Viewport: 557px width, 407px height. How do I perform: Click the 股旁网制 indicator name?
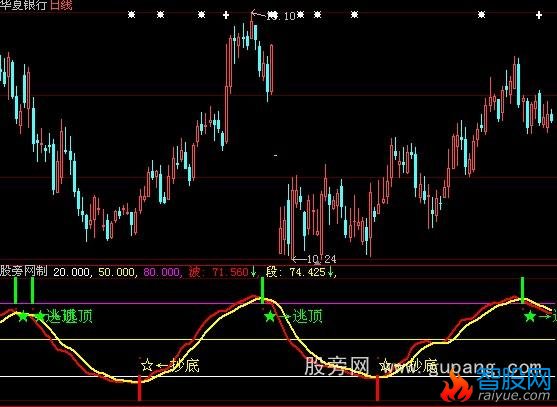point(24,272)
